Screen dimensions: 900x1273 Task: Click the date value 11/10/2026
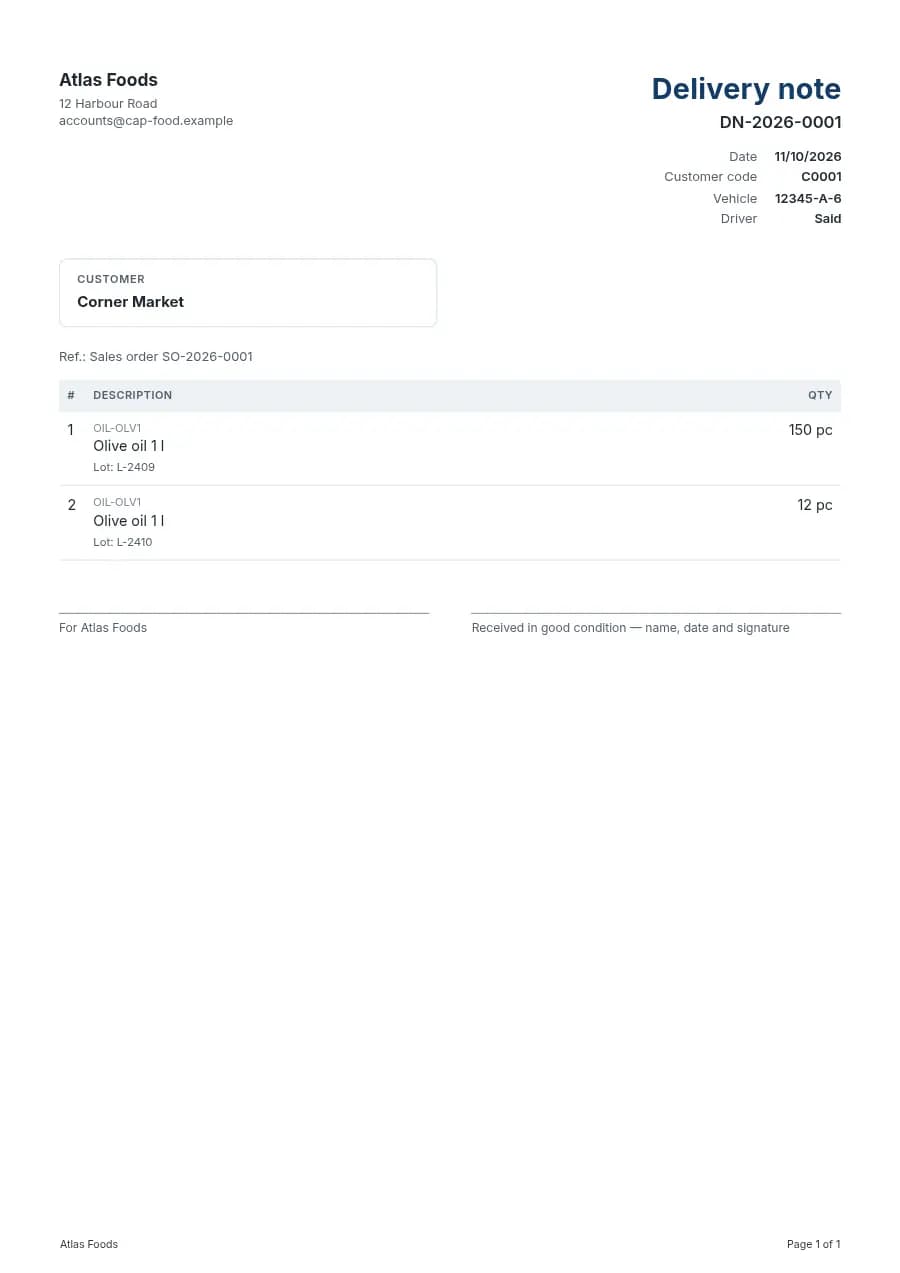pyautogui.click(x=808, y=157)
